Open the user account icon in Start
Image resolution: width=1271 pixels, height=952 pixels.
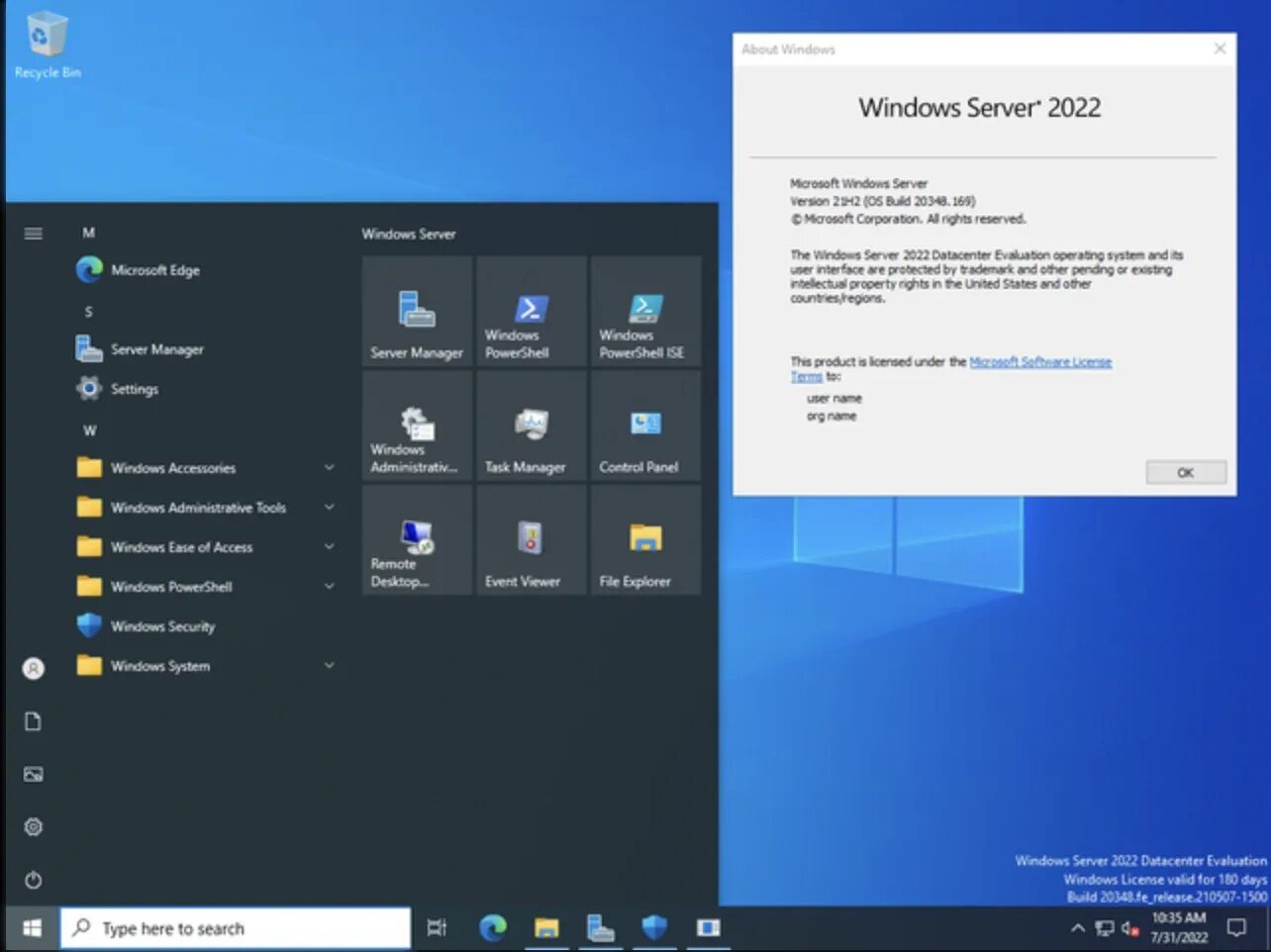33,669
